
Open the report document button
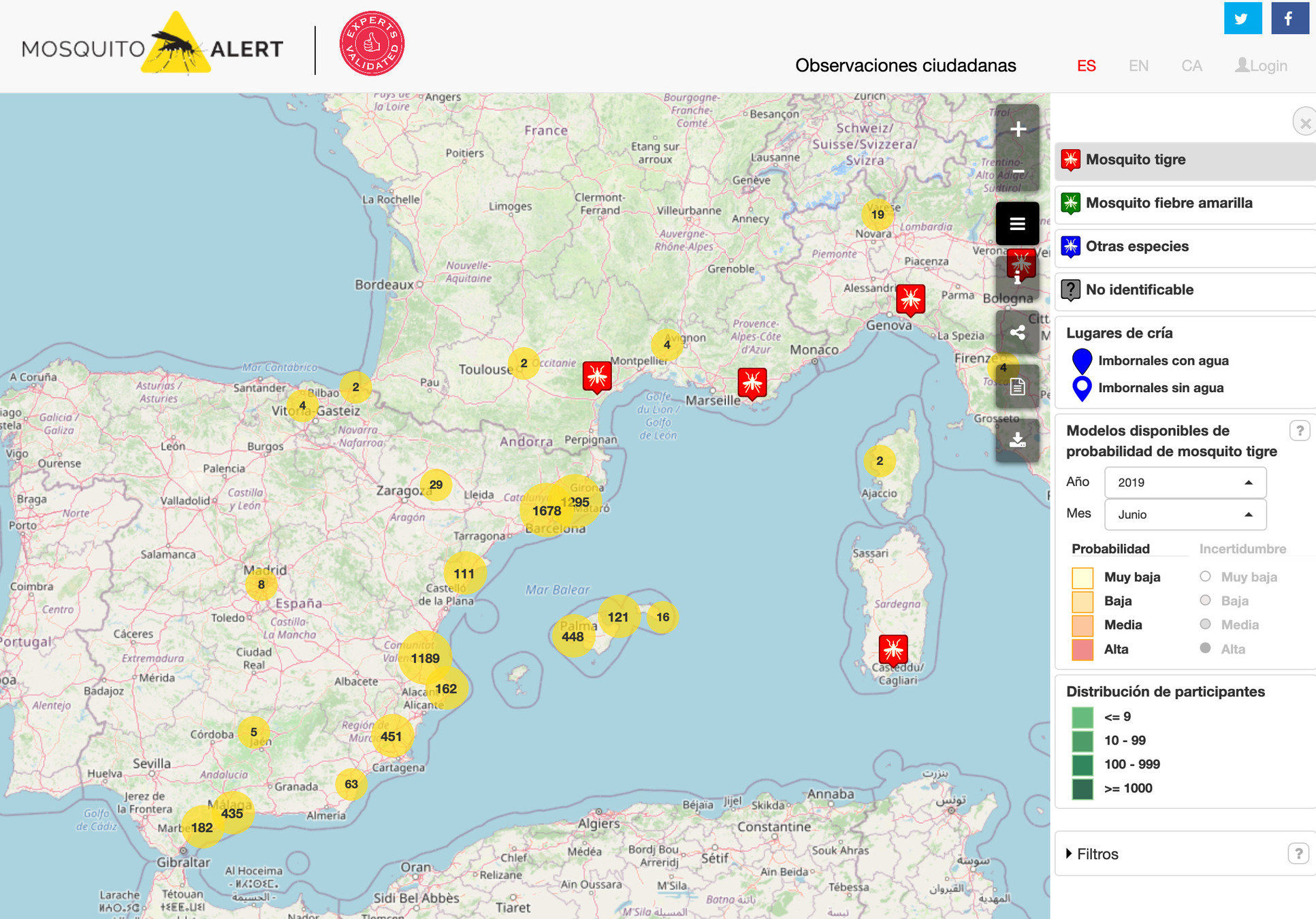(1017, 387)
